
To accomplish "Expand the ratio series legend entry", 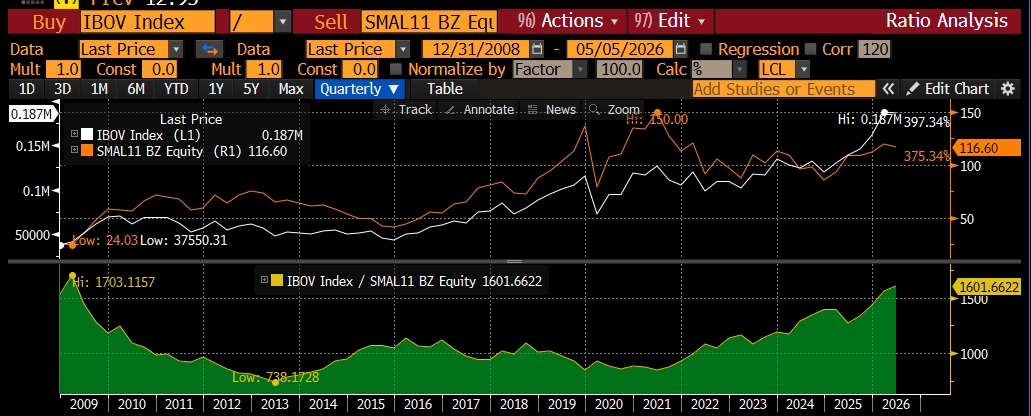I will point(265,281).
